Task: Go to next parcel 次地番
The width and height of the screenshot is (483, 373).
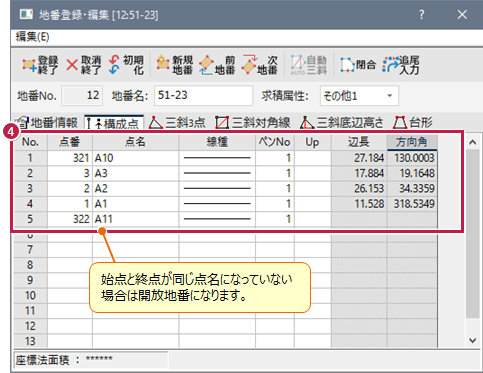Action: [260, 65]
